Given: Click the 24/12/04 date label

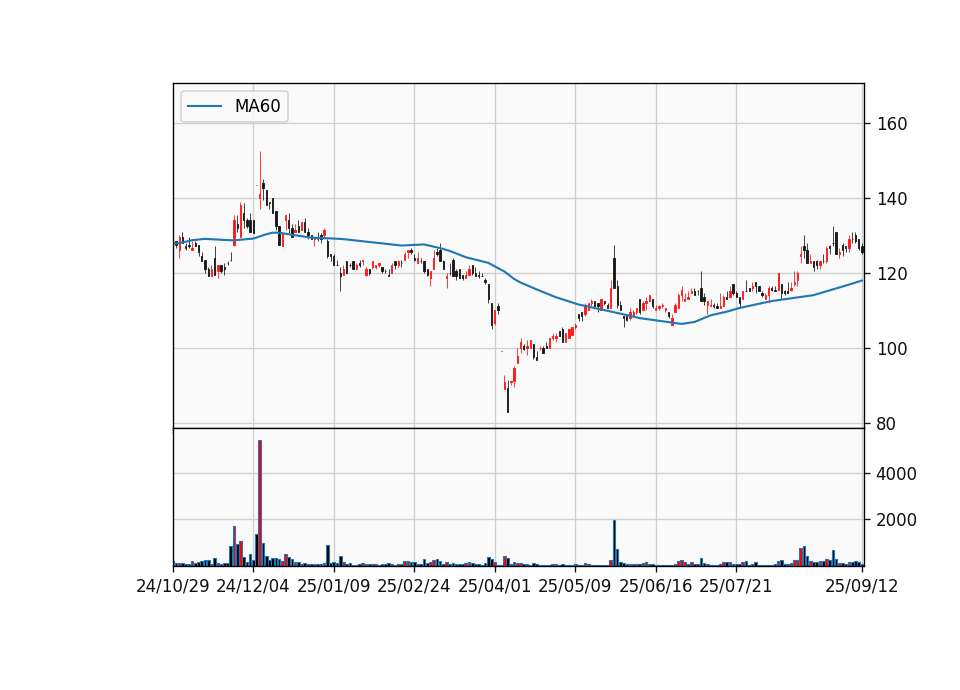Looking at the screenshot, I should pyautogui.click(x=253, y=586).
